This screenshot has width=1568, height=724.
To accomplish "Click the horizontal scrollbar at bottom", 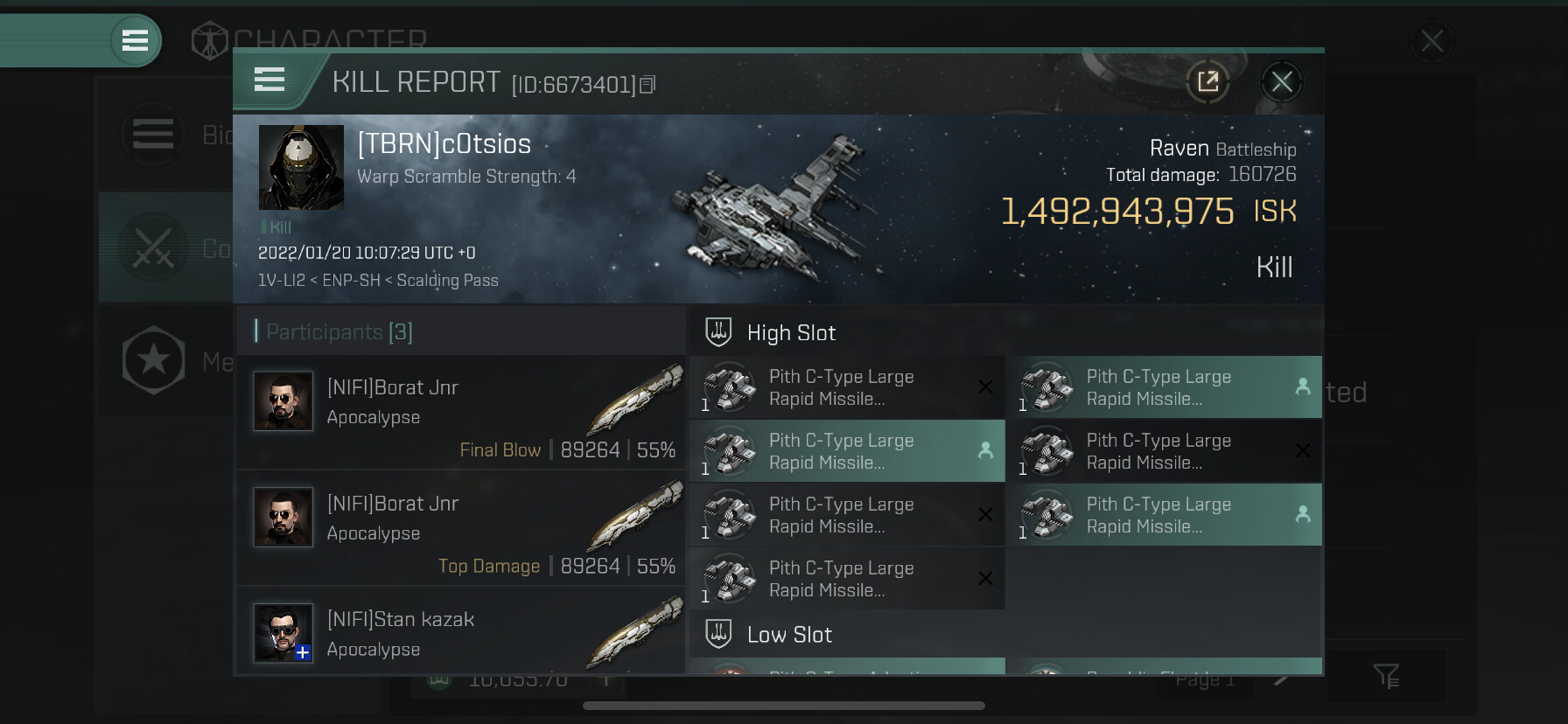I will tap(784, 706).
